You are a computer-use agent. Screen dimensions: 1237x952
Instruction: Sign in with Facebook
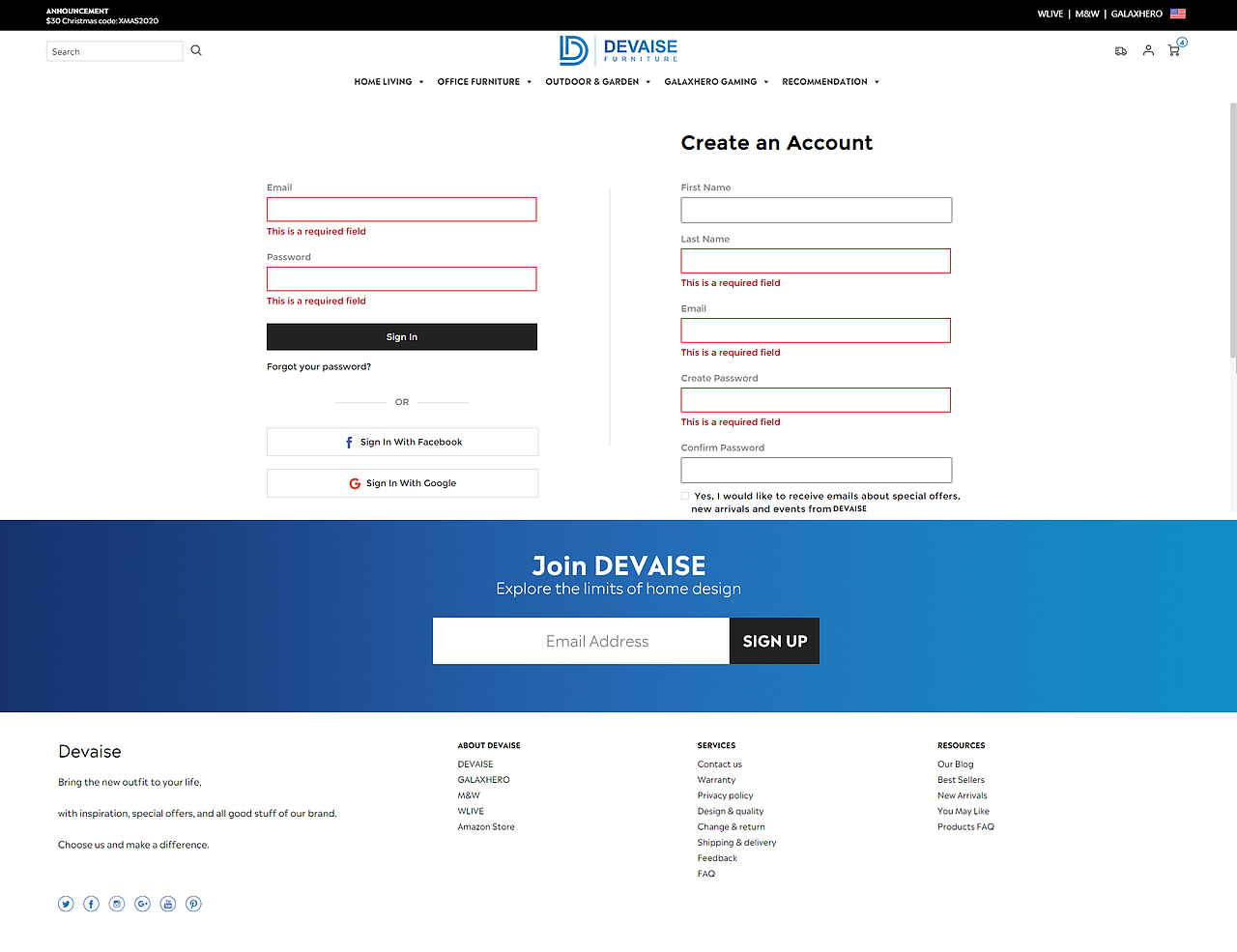click(402, 442)
